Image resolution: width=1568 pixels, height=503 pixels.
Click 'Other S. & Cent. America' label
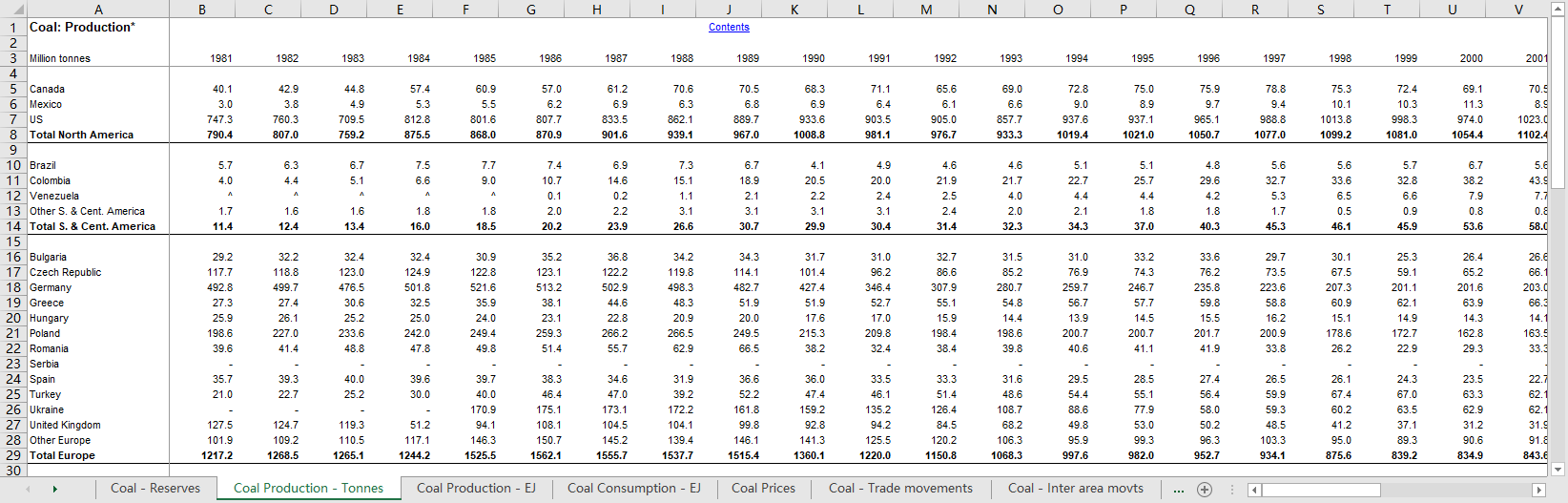coord(88,211)
